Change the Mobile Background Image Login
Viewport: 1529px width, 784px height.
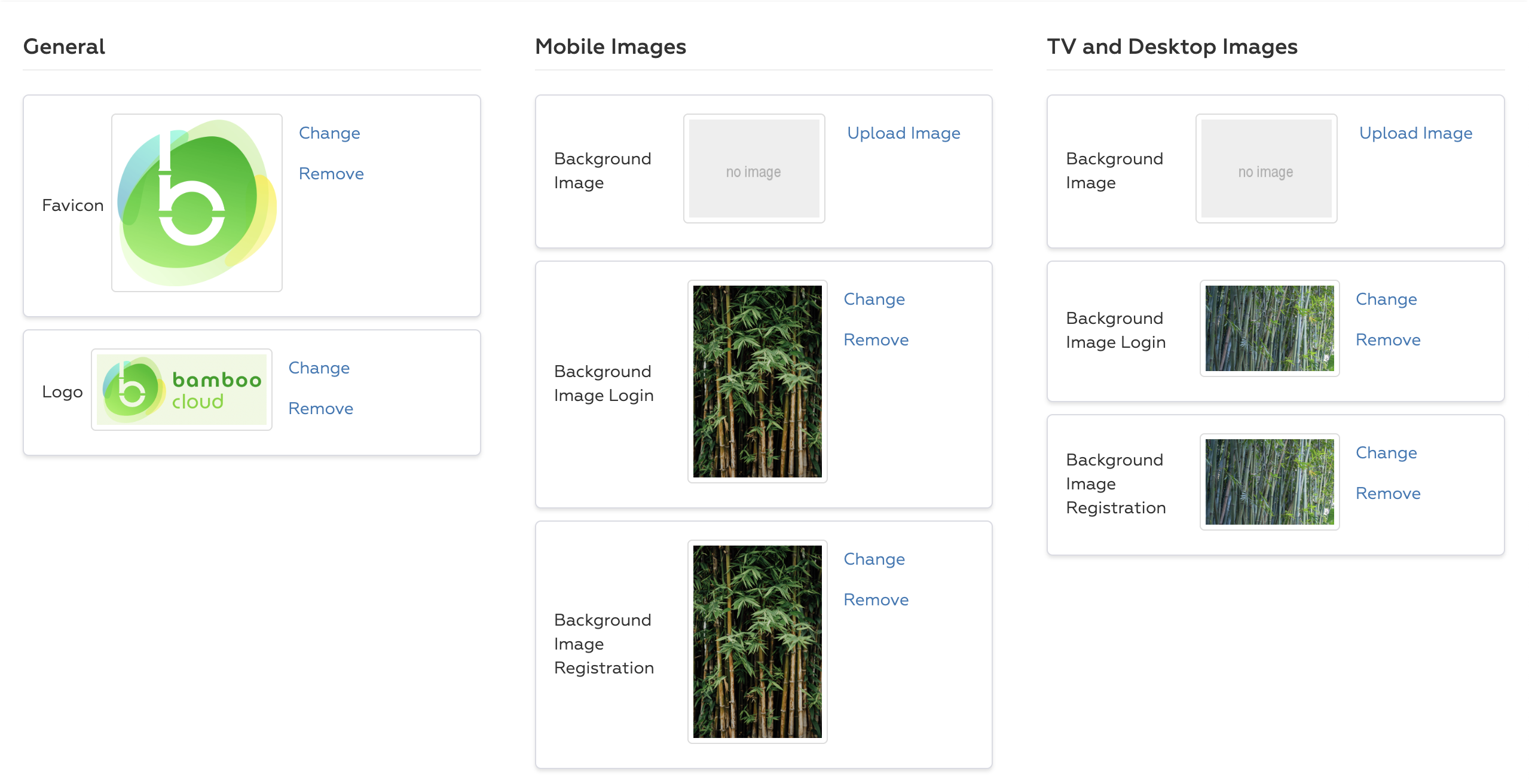tap(874, 299)
